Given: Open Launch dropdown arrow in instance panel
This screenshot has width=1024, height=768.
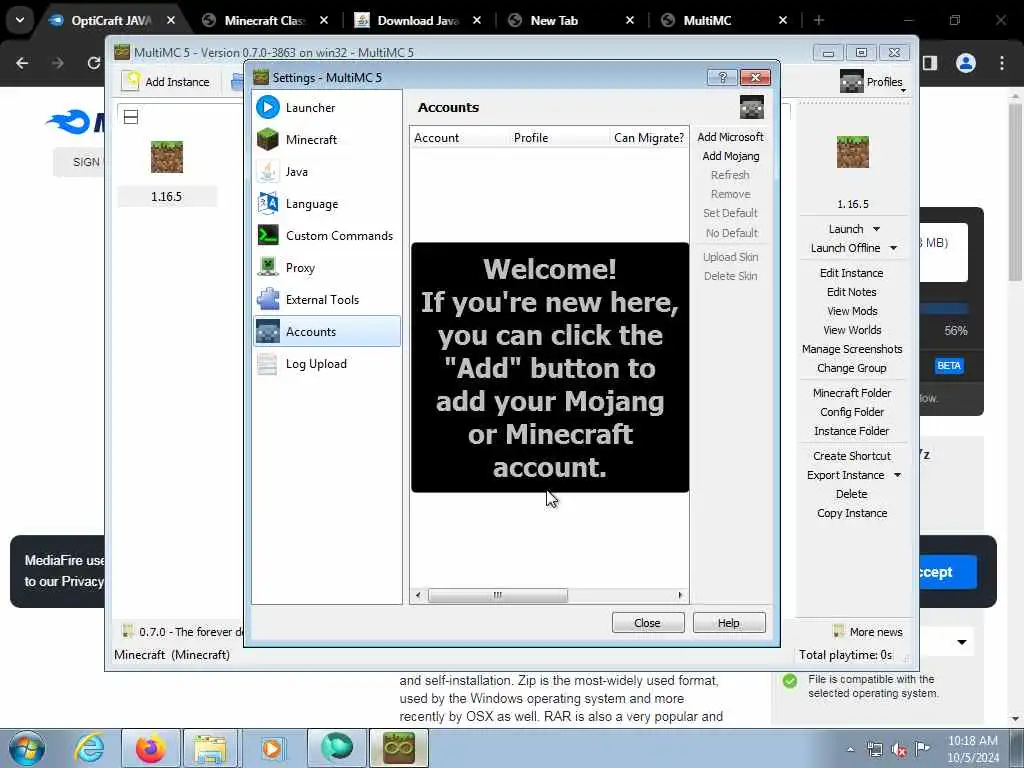Looking at the screenshot, I should point(876,229).
